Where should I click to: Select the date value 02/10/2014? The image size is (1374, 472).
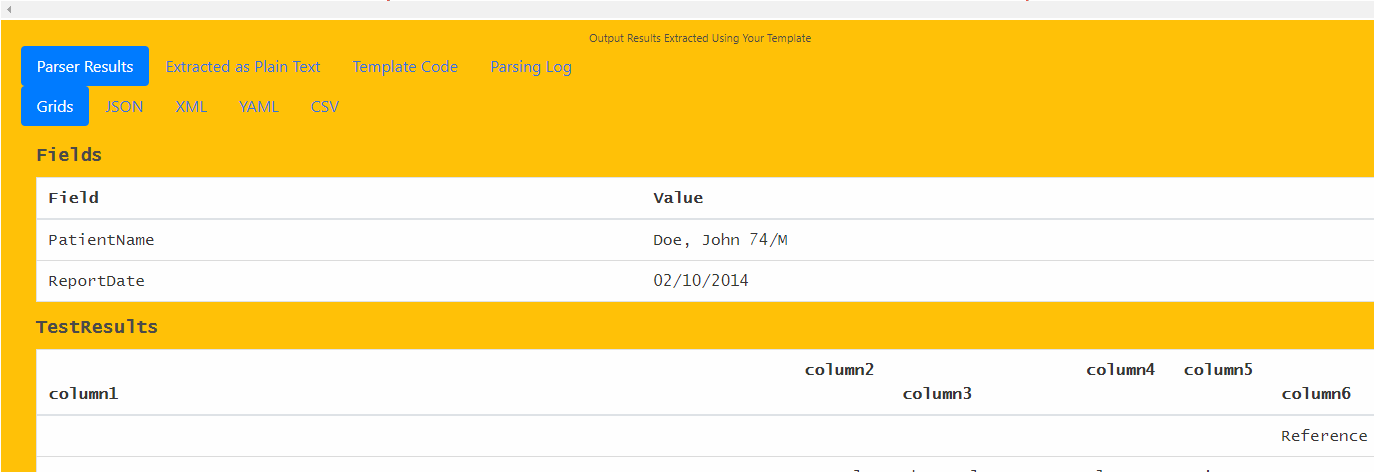point(701,281)
